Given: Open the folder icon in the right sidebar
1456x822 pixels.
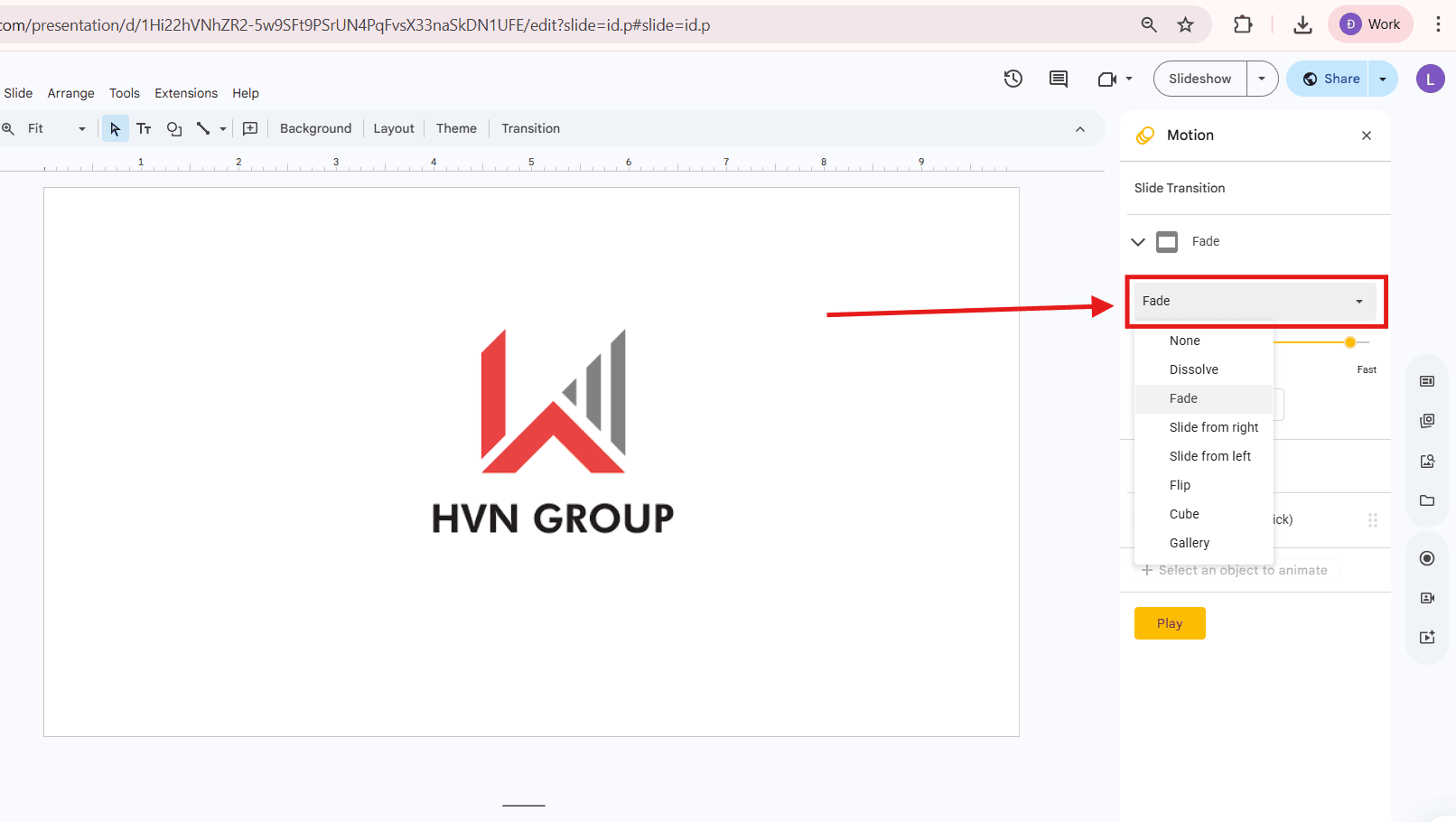Looking at the screenshot, I should [x=1427, y=500].
